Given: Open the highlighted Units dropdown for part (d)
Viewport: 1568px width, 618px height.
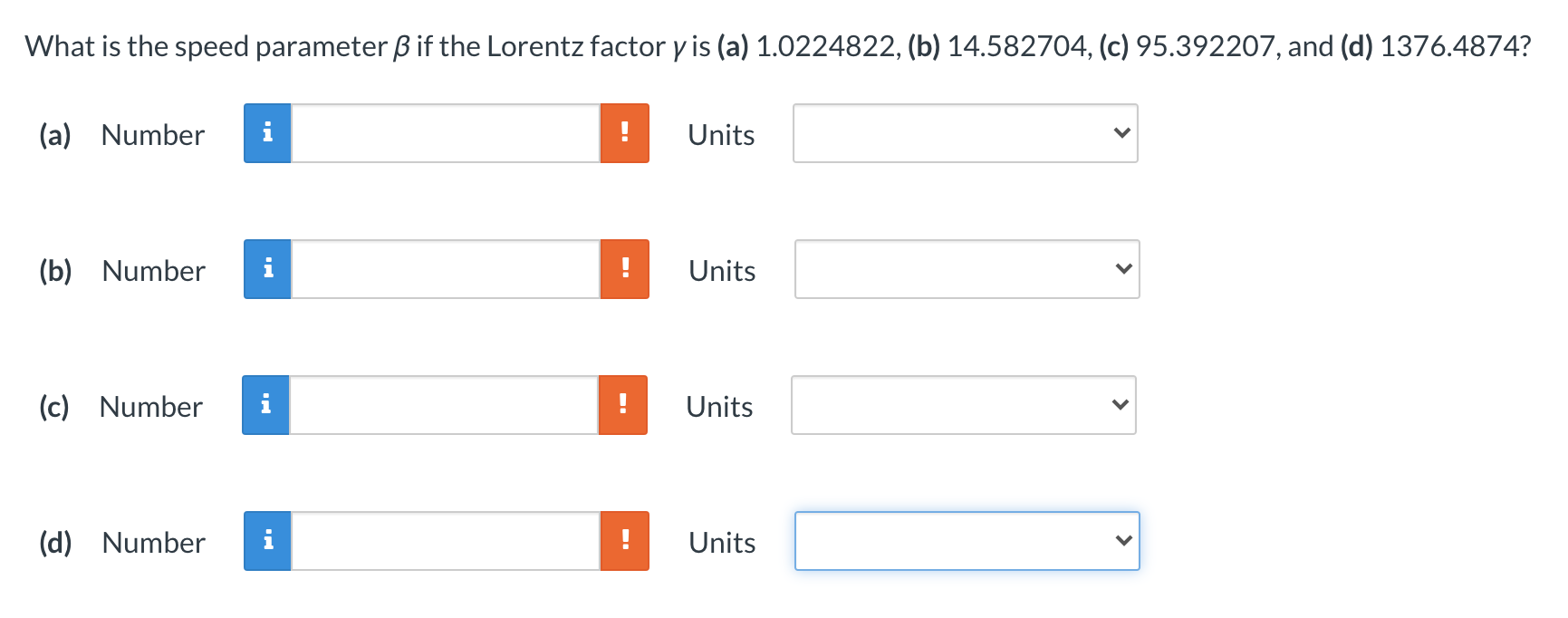Looking at the screenshot, I should point(967,541).
